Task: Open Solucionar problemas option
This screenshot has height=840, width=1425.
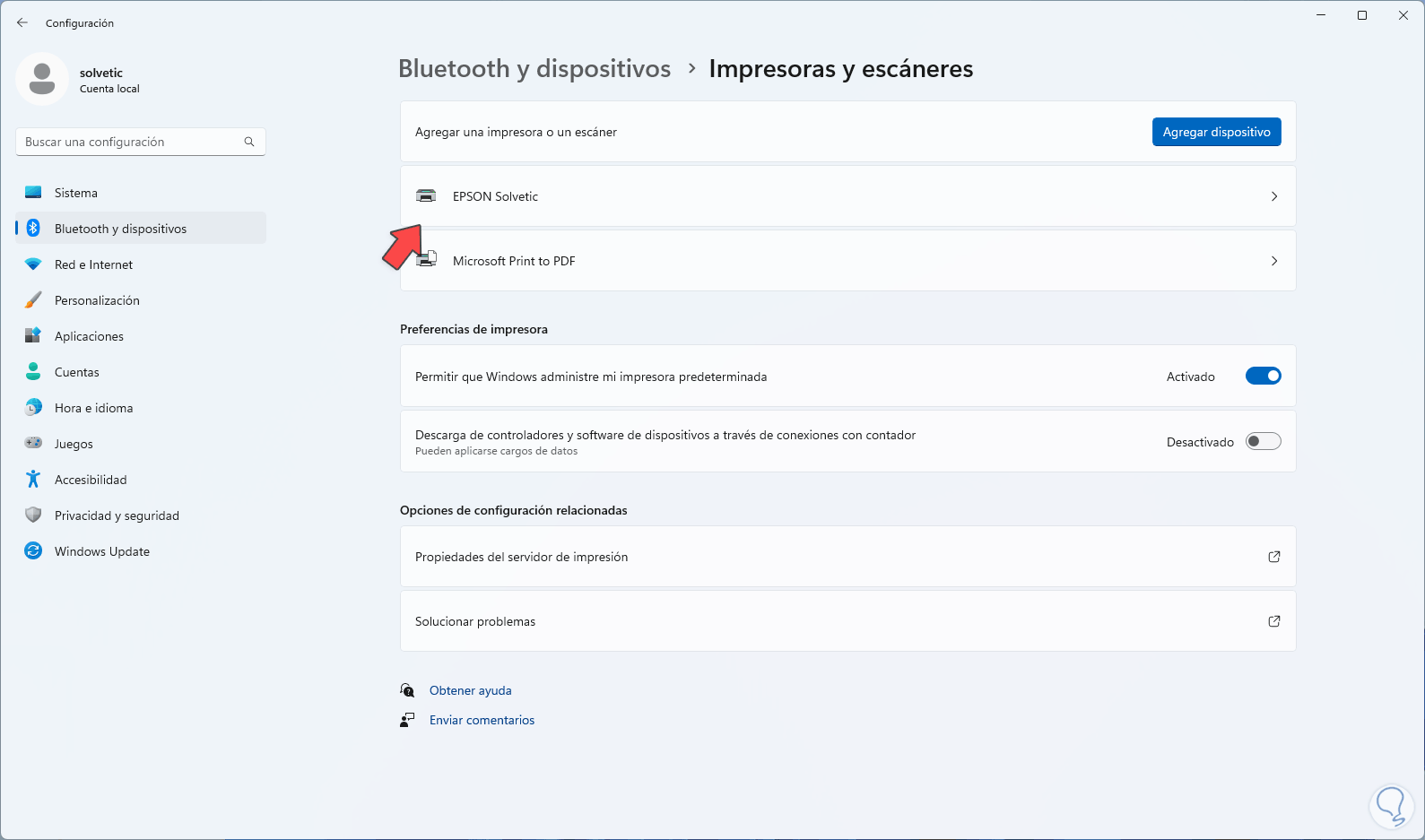Action: [x=848, y=621]
